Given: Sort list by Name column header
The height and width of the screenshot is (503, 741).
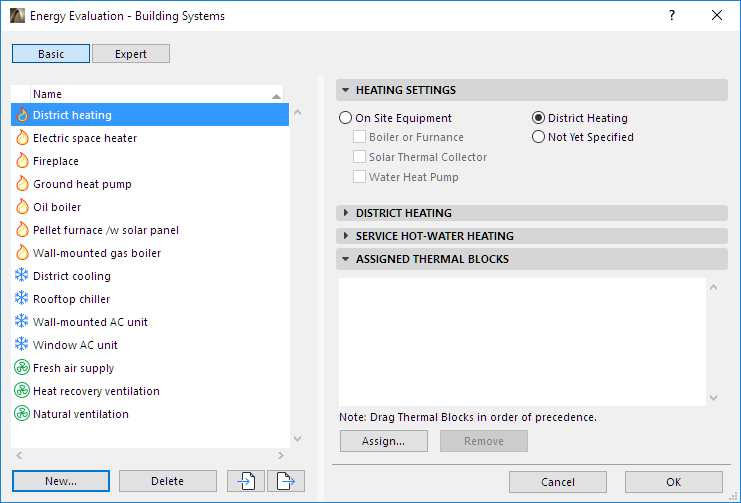Looking at the screenshot, I should [156, 94].
